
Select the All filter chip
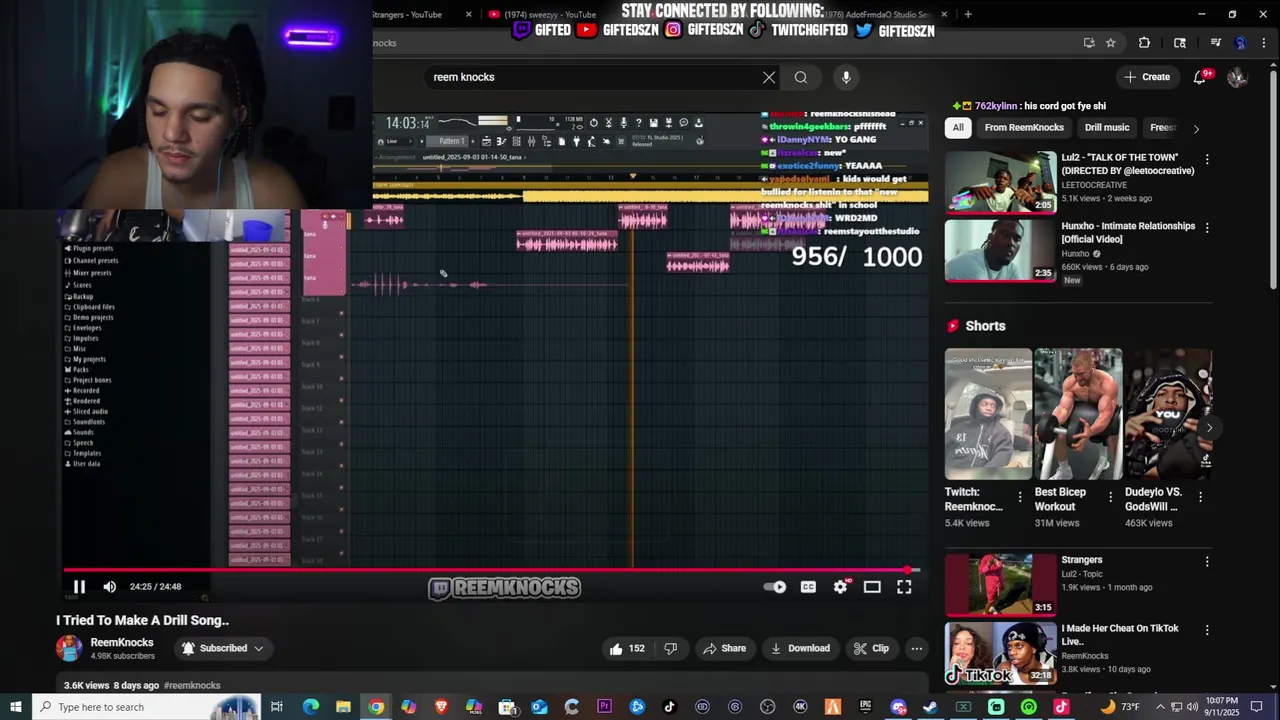958,128
